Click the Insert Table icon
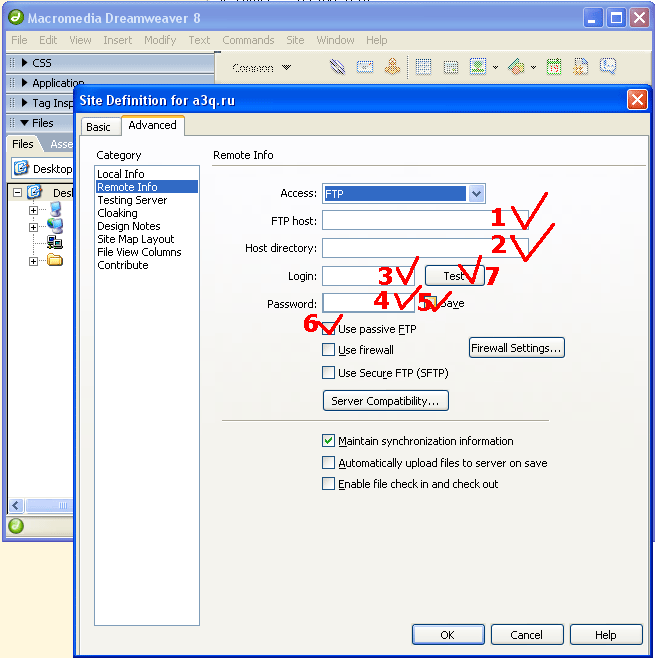655x658 pixels. point(423,67)
